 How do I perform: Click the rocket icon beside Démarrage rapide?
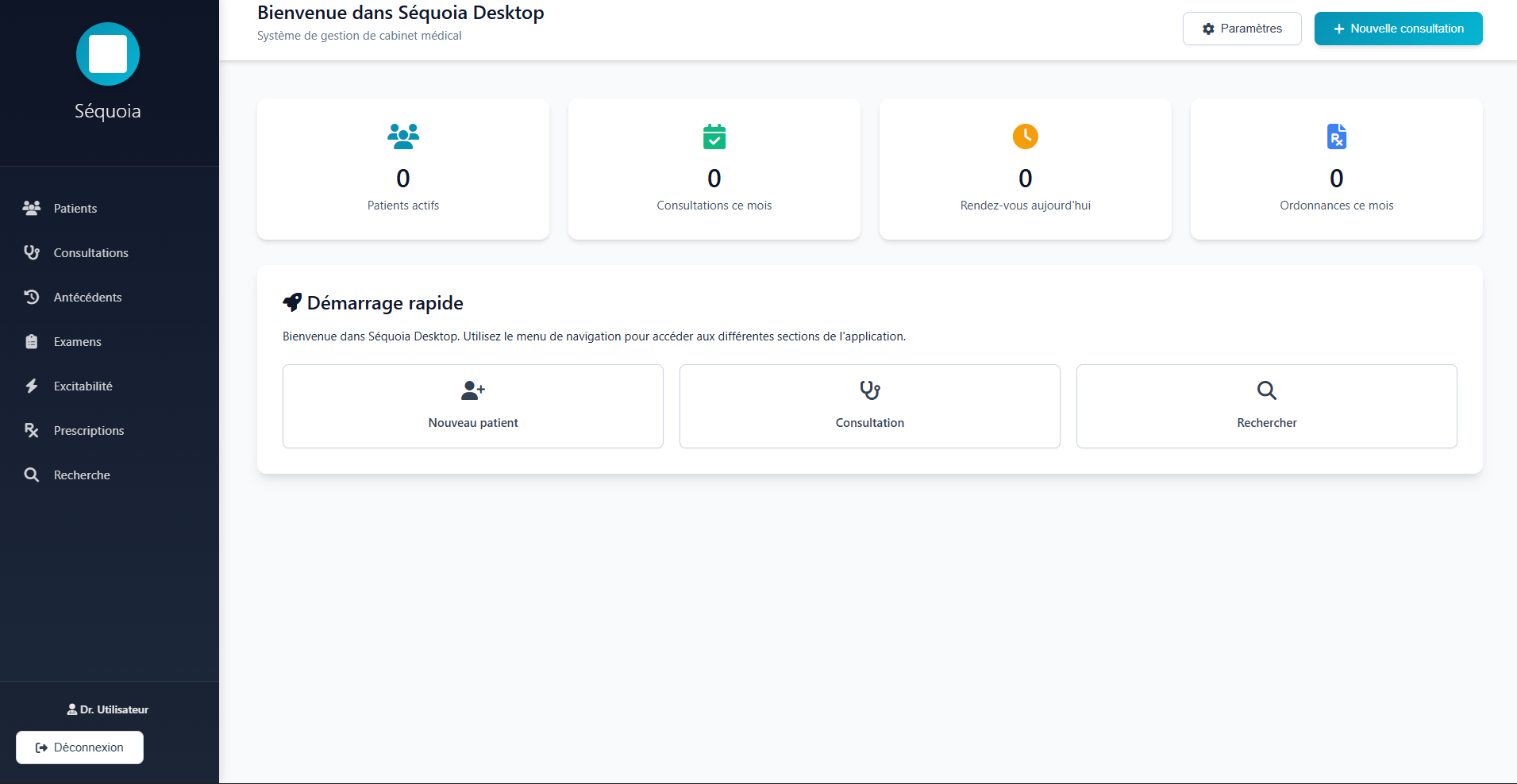(x=292, y=302)
